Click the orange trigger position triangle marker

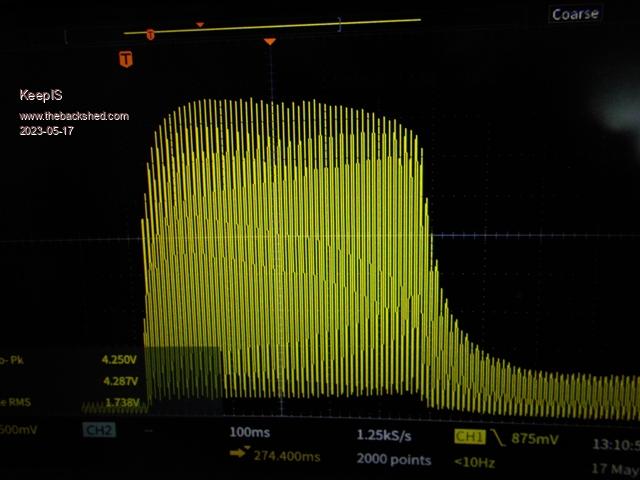[269, 41]
